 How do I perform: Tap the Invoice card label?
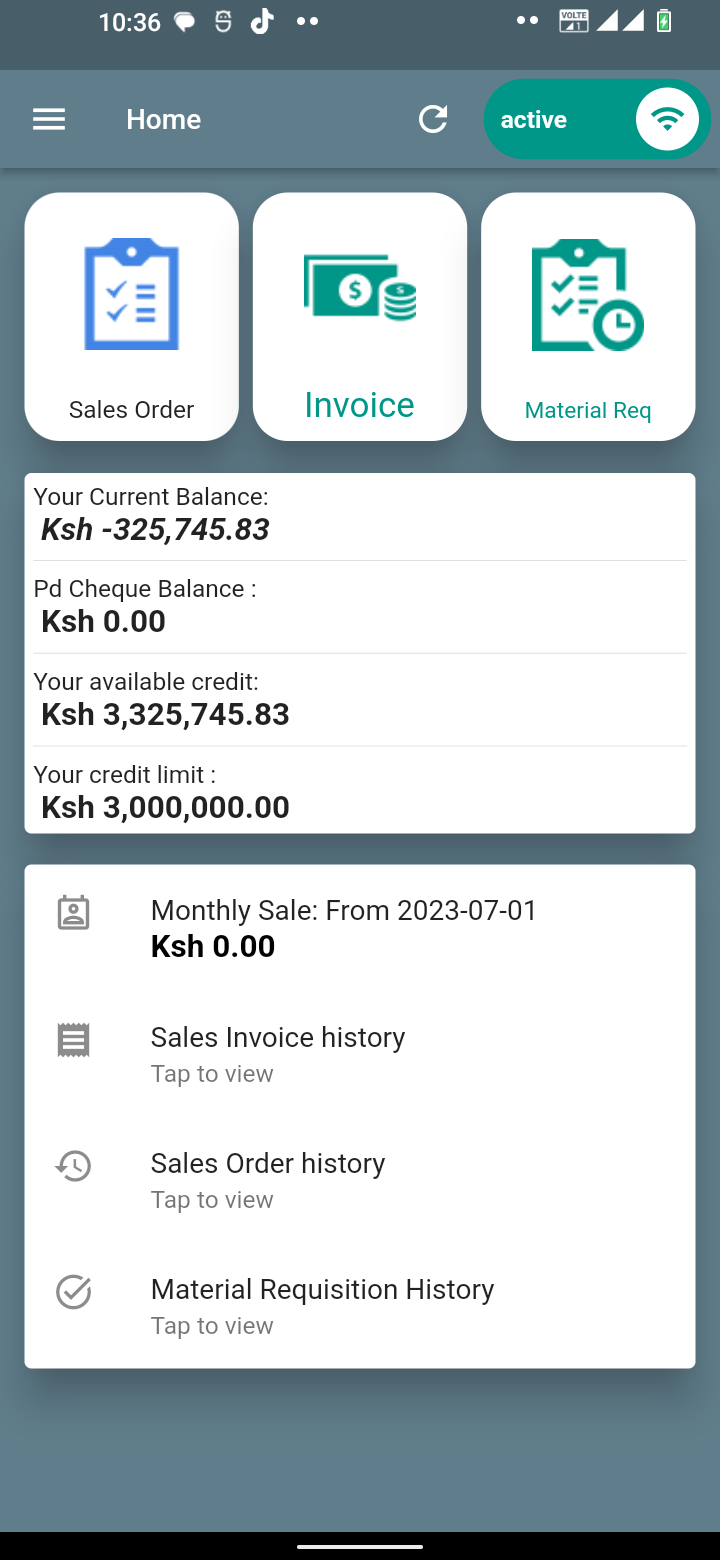click(x=360, y=405)
